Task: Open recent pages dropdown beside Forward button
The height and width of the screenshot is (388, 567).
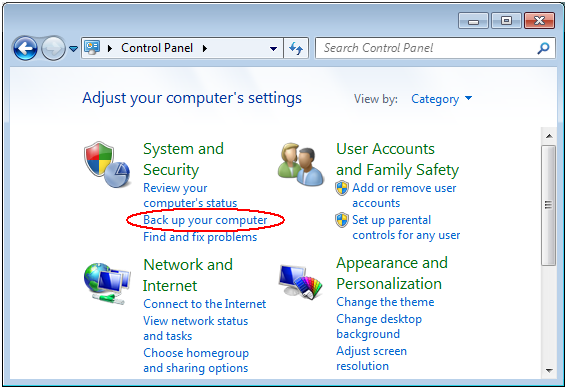Action: coord(73,48)
